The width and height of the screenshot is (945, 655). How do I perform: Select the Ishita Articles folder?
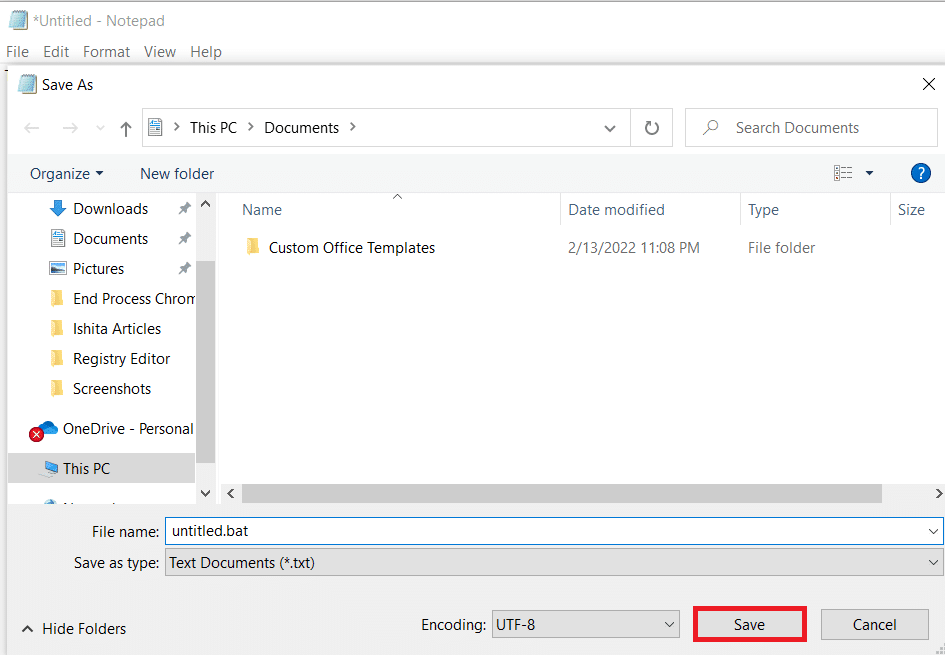coord(117,329)
